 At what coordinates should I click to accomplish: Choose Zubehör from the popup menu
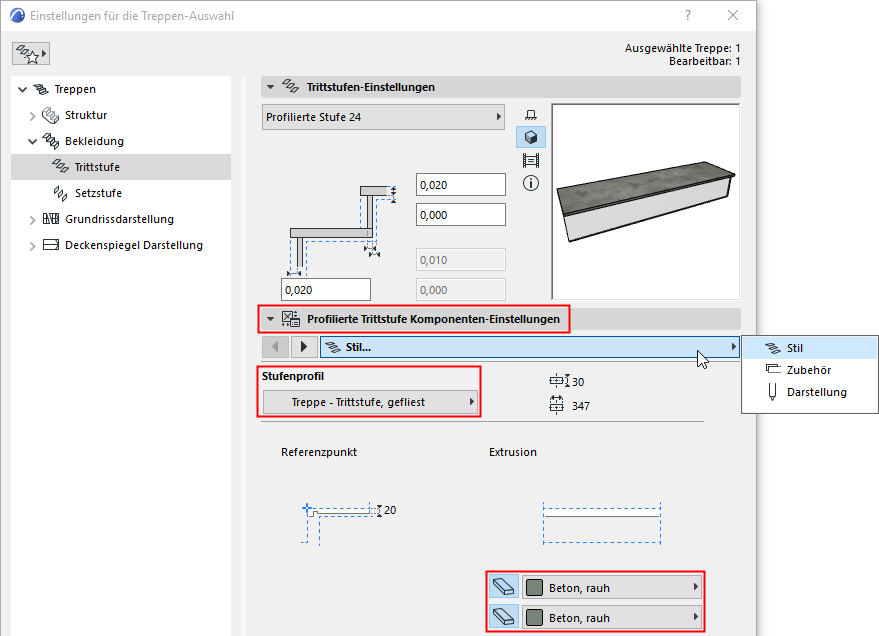[x=810, y=370]
